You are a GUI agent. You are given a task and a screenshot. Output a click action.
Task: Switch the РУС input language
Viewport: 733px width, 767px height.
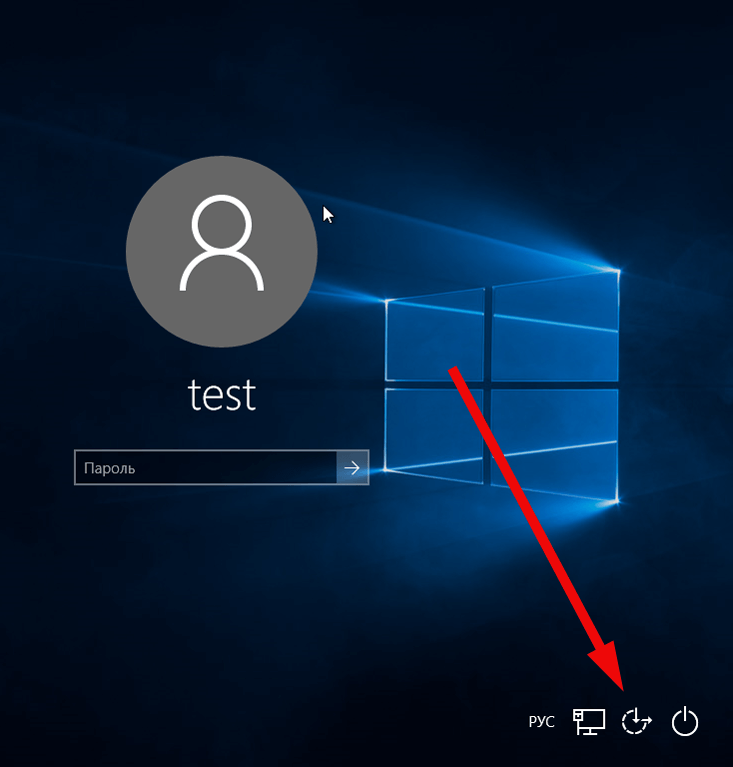(542, 722)
